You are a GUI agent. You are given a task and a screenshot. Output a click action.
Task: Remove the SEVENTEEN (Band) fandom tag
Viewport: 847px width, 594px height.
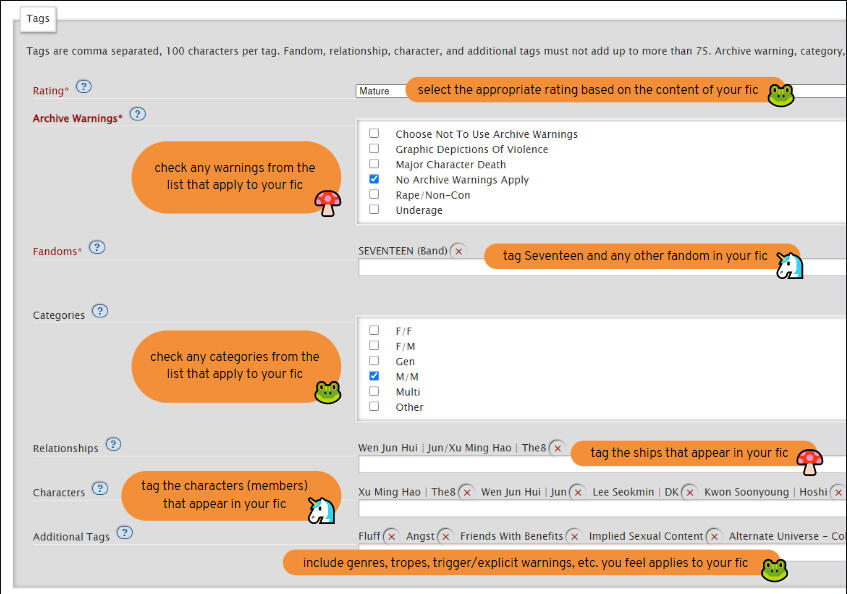pyautogui.click(x=459, y=251)
